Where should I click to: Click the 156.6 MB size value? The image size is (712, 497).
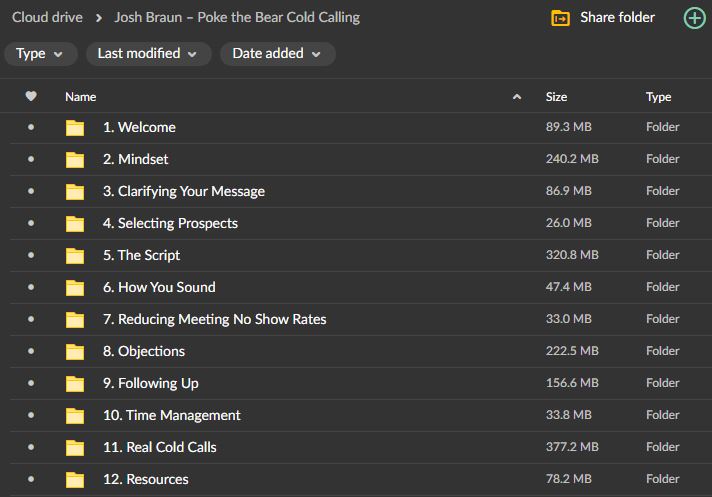[572, 383]
